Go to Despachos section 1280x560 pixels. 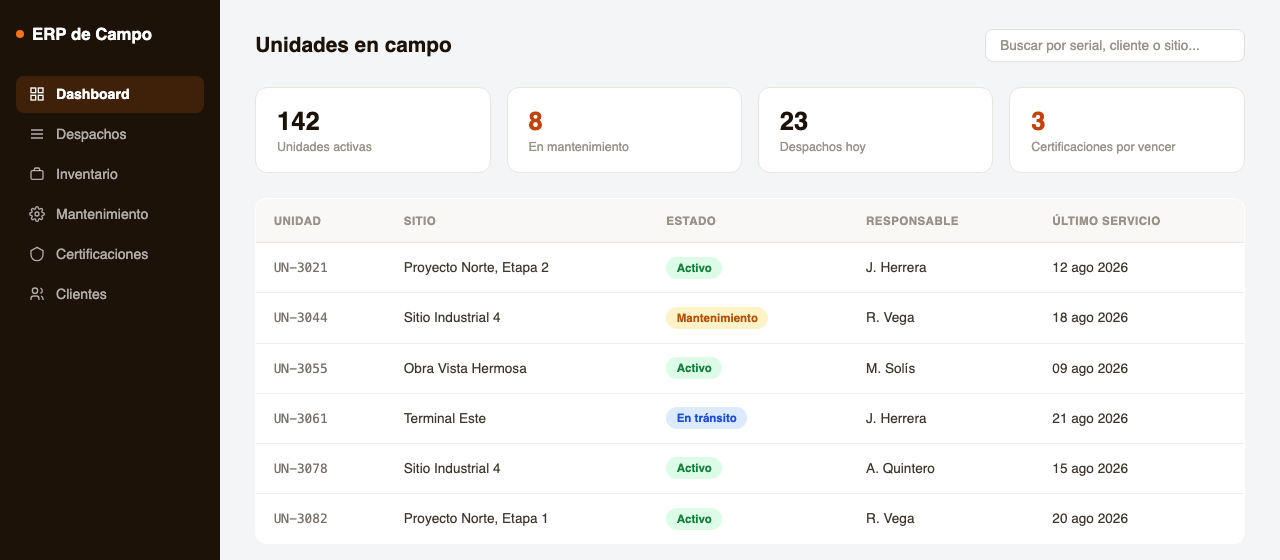110,134
